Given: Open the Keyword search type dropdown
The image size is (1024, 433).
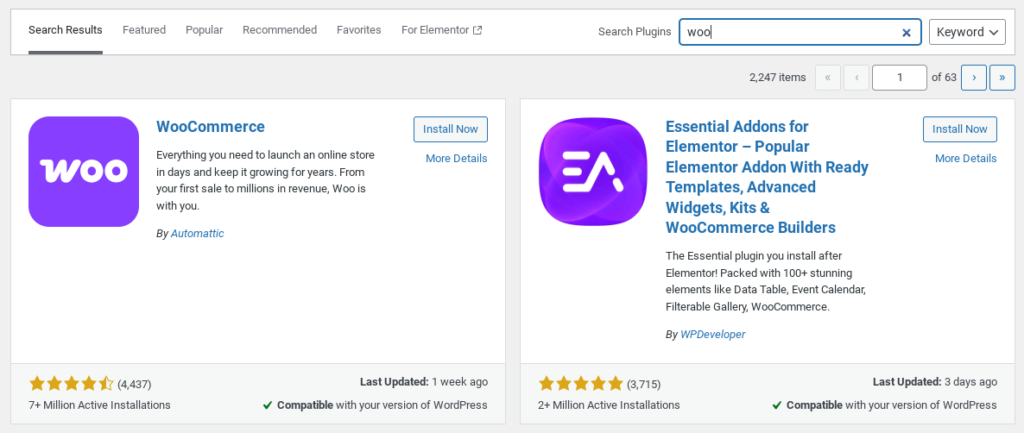Looking at the screenshot, I should coord(967,32).
